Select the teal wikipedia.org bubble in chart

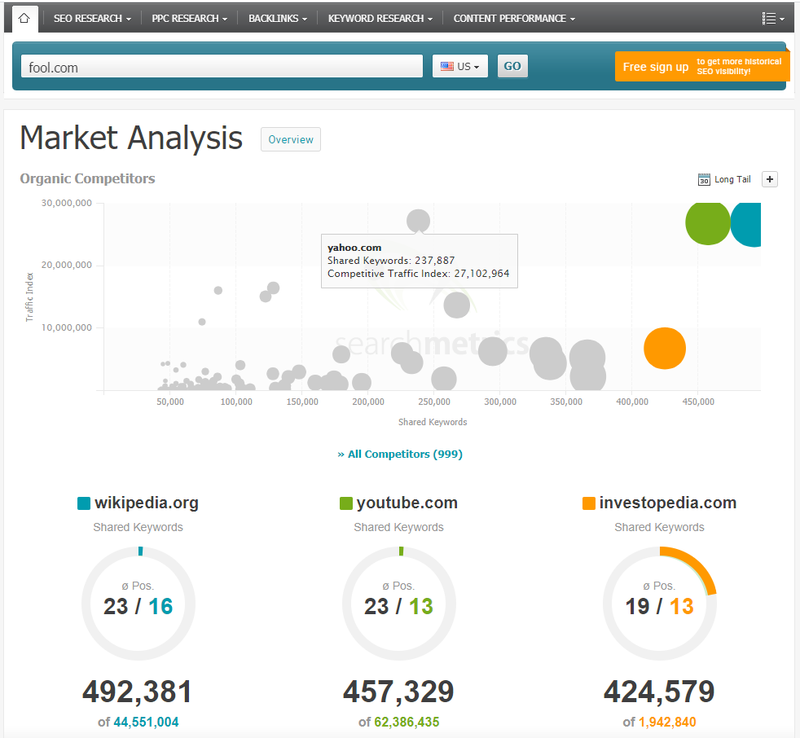point(746,225)
